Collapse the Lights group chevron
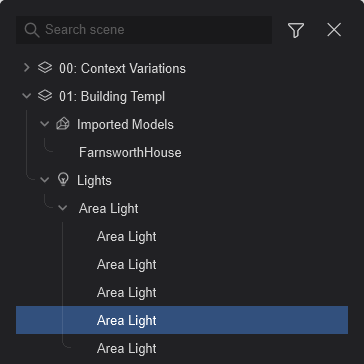The image size is (364, 364). (x=44, y=180)
